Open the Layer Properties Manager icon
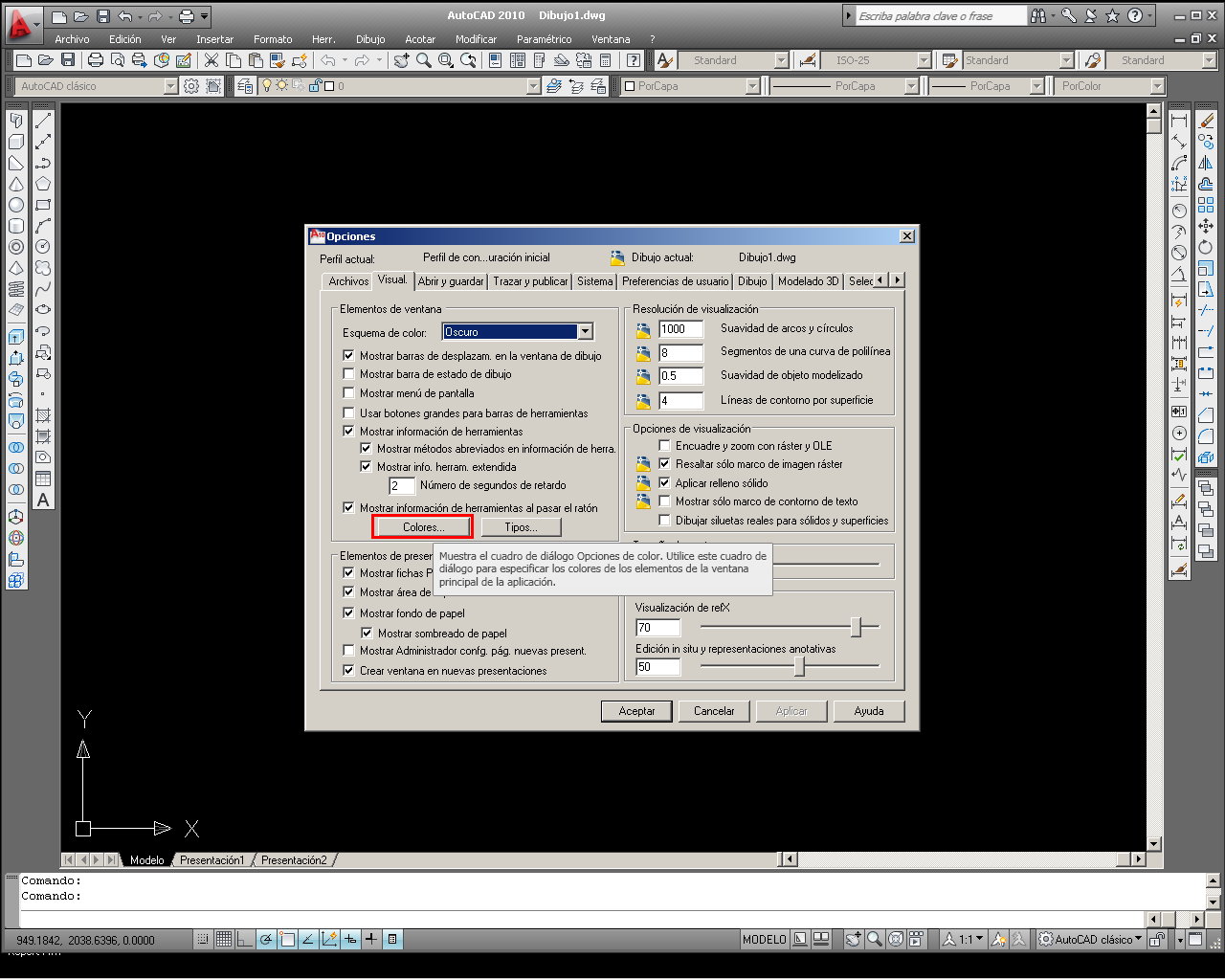The width and height of the screenshot is (1225, 980). (x=245, y=86)
